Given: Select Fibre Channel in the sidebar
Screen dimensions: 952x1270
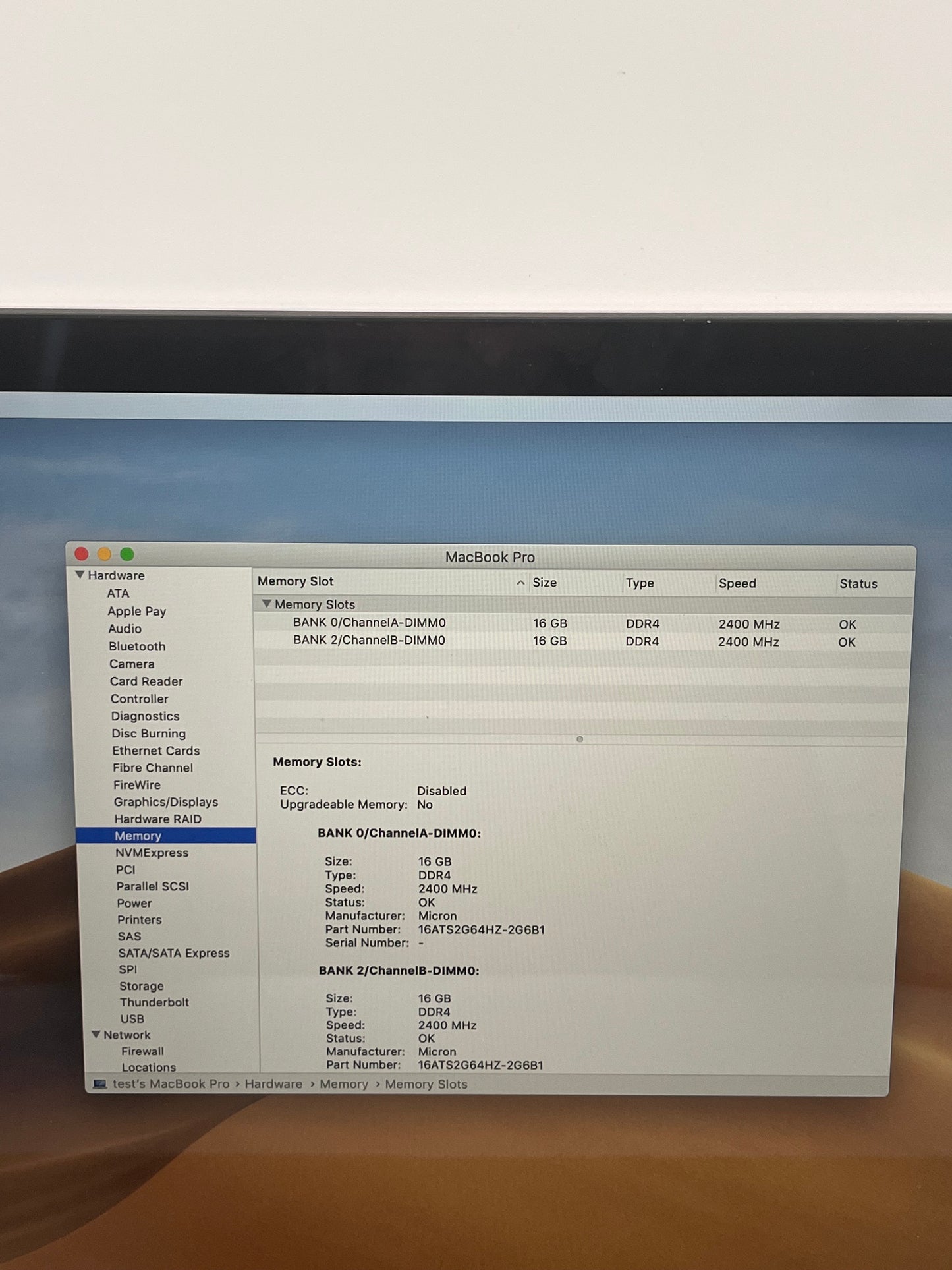Looking at the screenshot, I should tap(152, 768).
